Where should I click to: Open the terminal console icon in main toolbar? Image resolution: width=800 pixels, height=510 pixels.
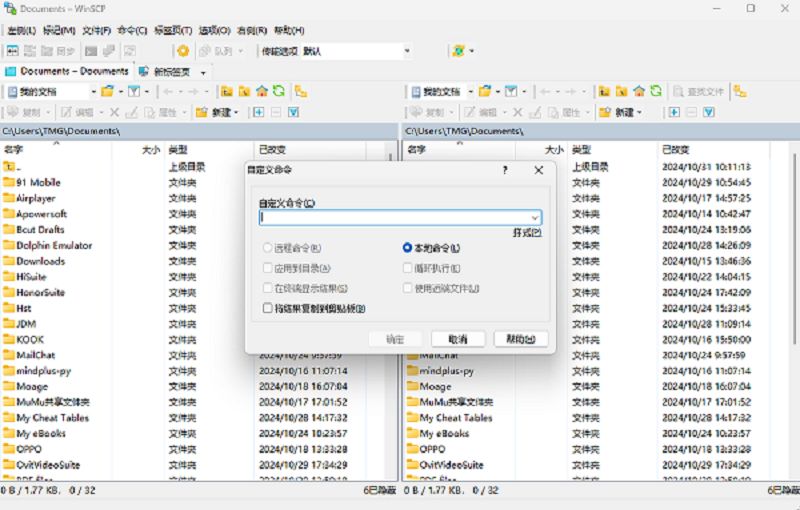click(91, 50)
